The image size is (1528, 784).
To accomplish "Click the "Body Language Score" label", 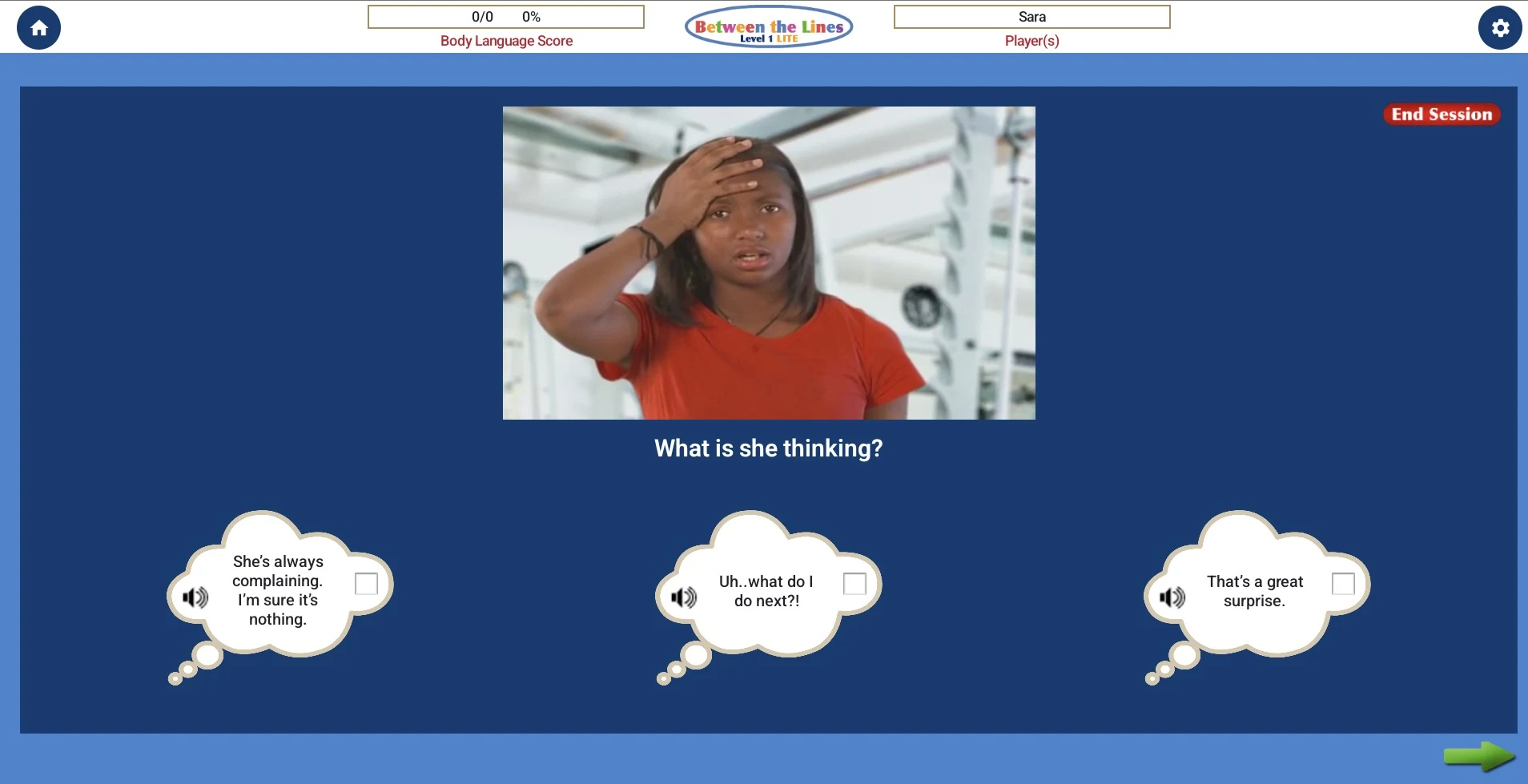I will [x=506, y=41].
